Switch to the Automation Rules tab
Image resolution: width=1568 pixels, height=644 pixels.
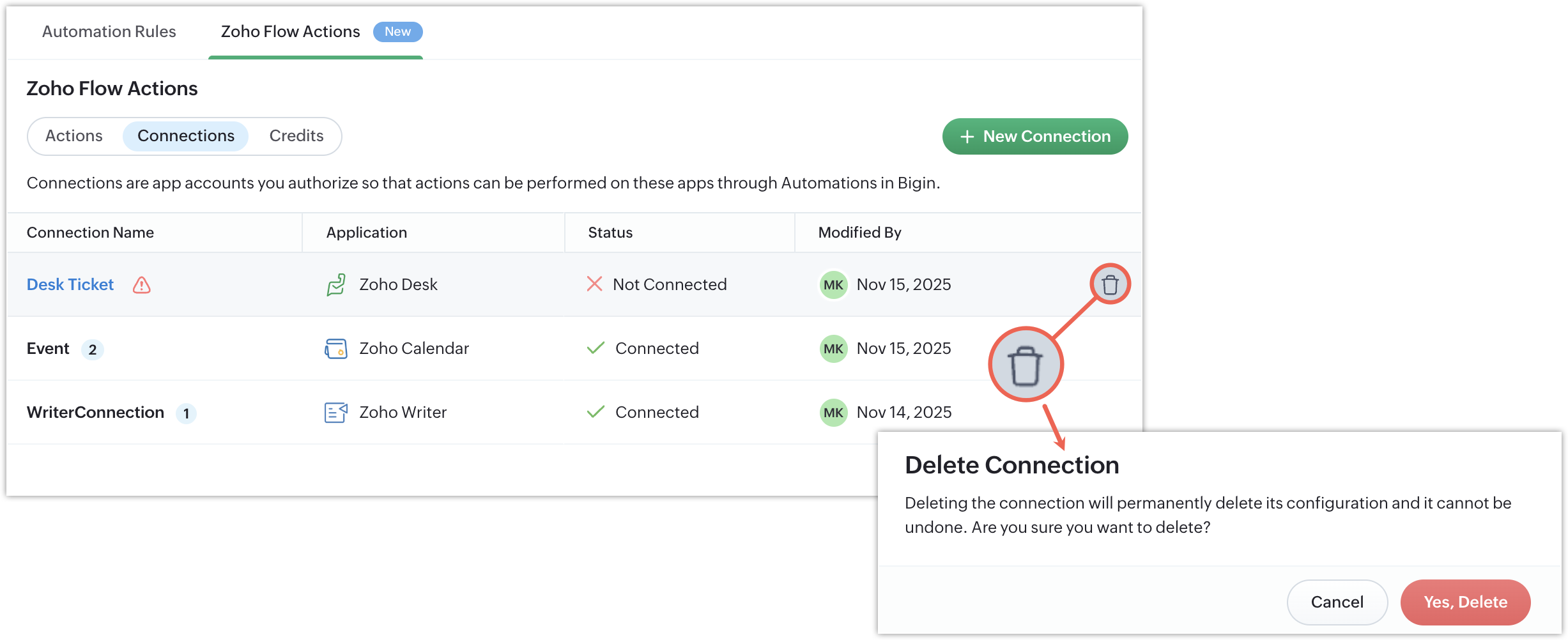coord(109,31)
